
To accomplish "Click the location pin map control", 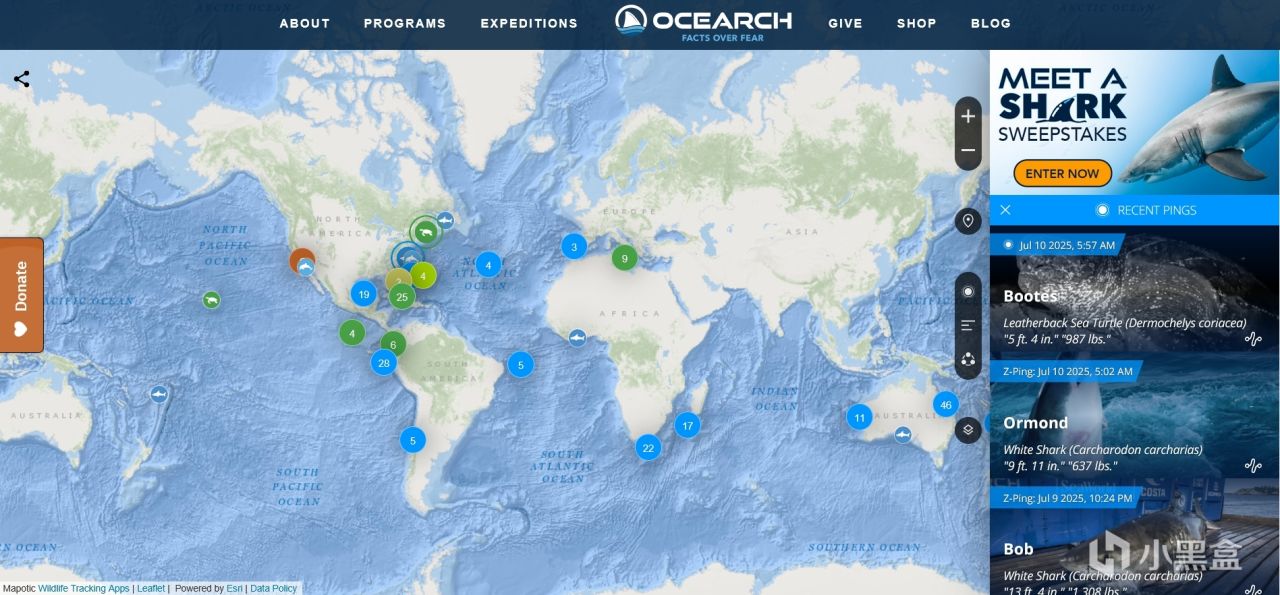I will coord(968,221).
